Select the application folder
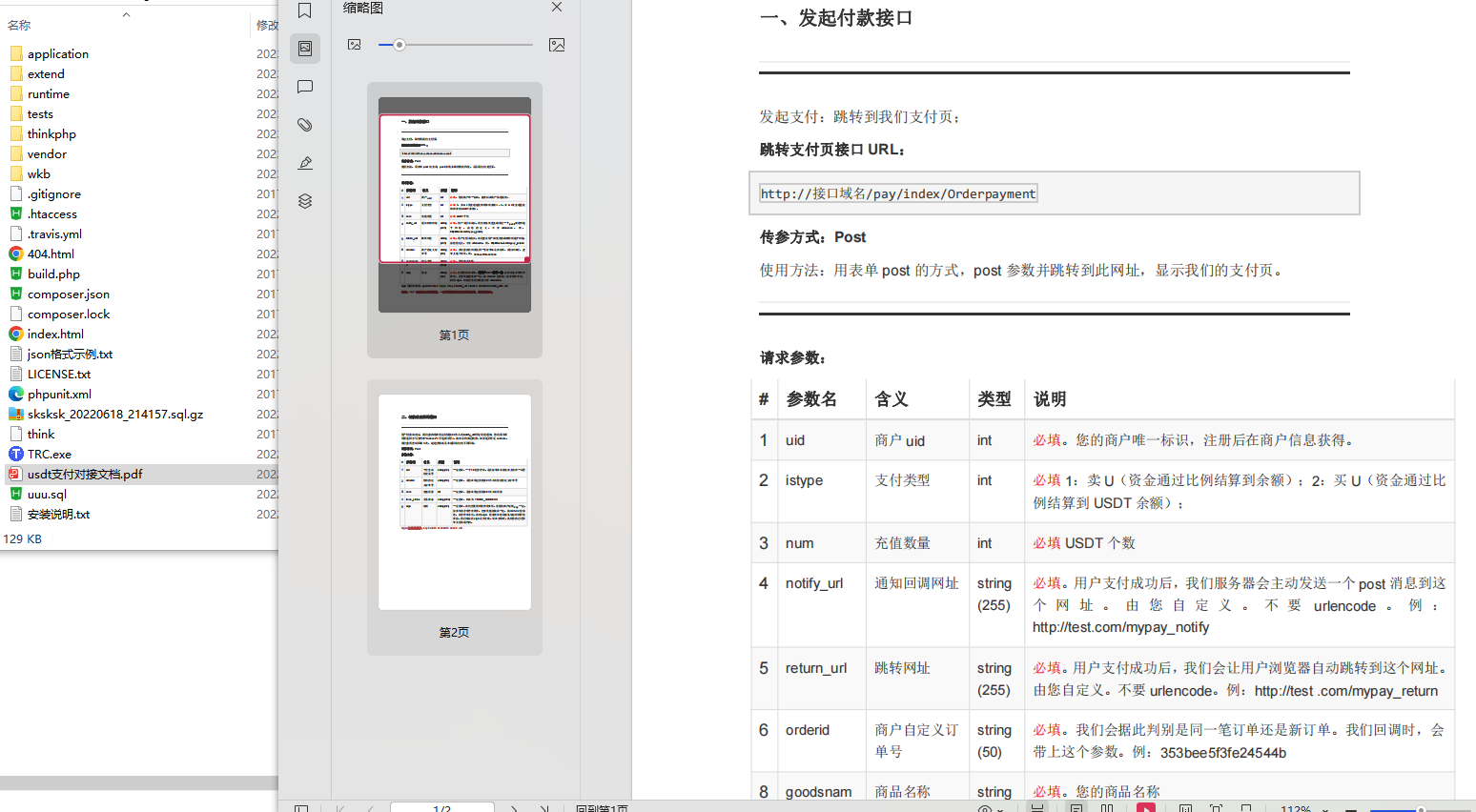The image size is (1476, 812). 57,54
